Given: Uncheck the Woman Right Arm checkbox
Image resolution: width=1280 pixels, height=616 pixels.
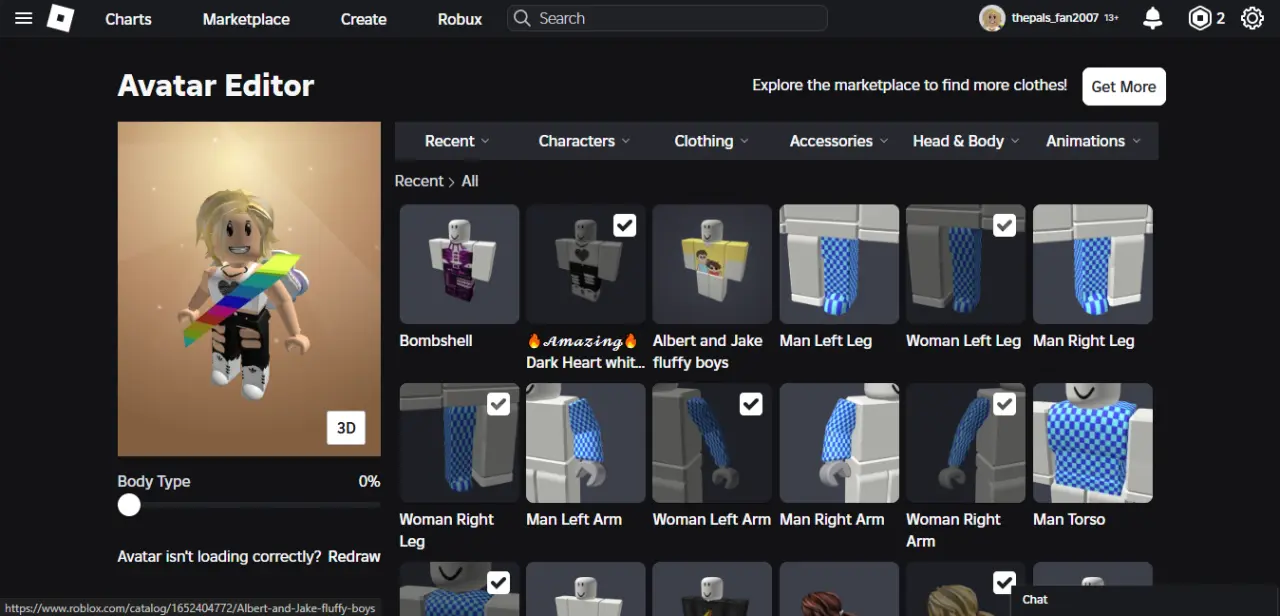Looking at the screenshot, I should pyautogui.click(x=1005, y=404).
